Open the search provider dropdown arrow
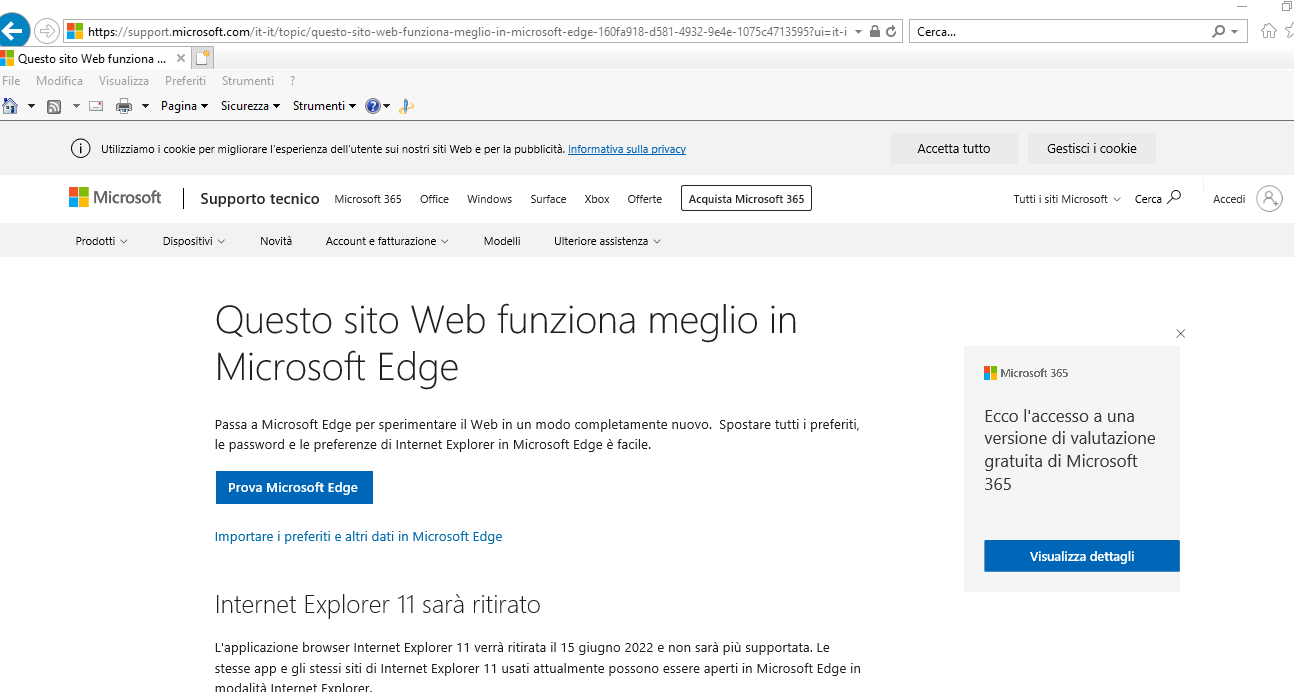This screenshot has width=1294, height=692. [x=1235, y=32]
